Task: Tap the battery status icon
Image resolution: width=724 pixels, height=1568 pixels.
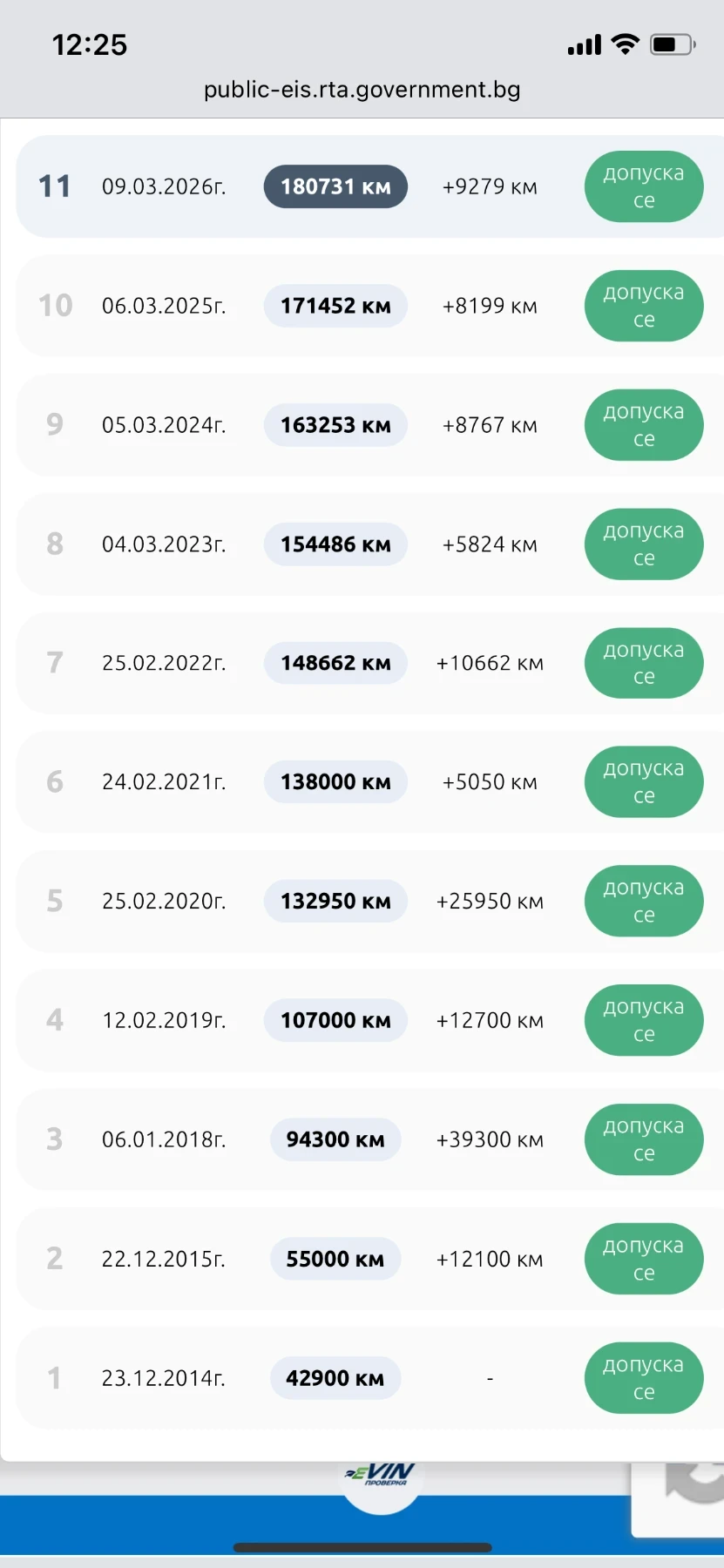Action: [673, 44]
